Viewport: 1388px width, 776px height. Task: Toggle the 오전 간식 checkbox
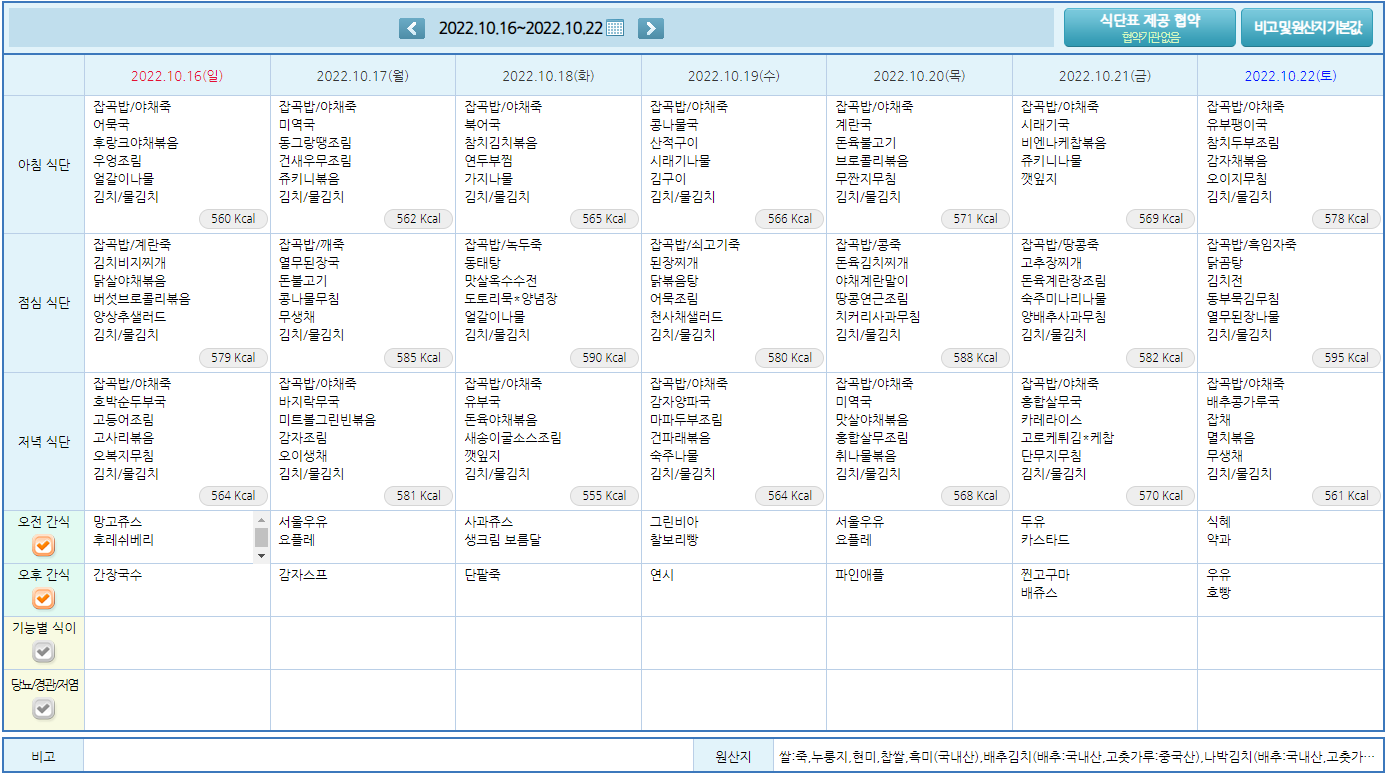pyautogui.click(x=43, y=546)
